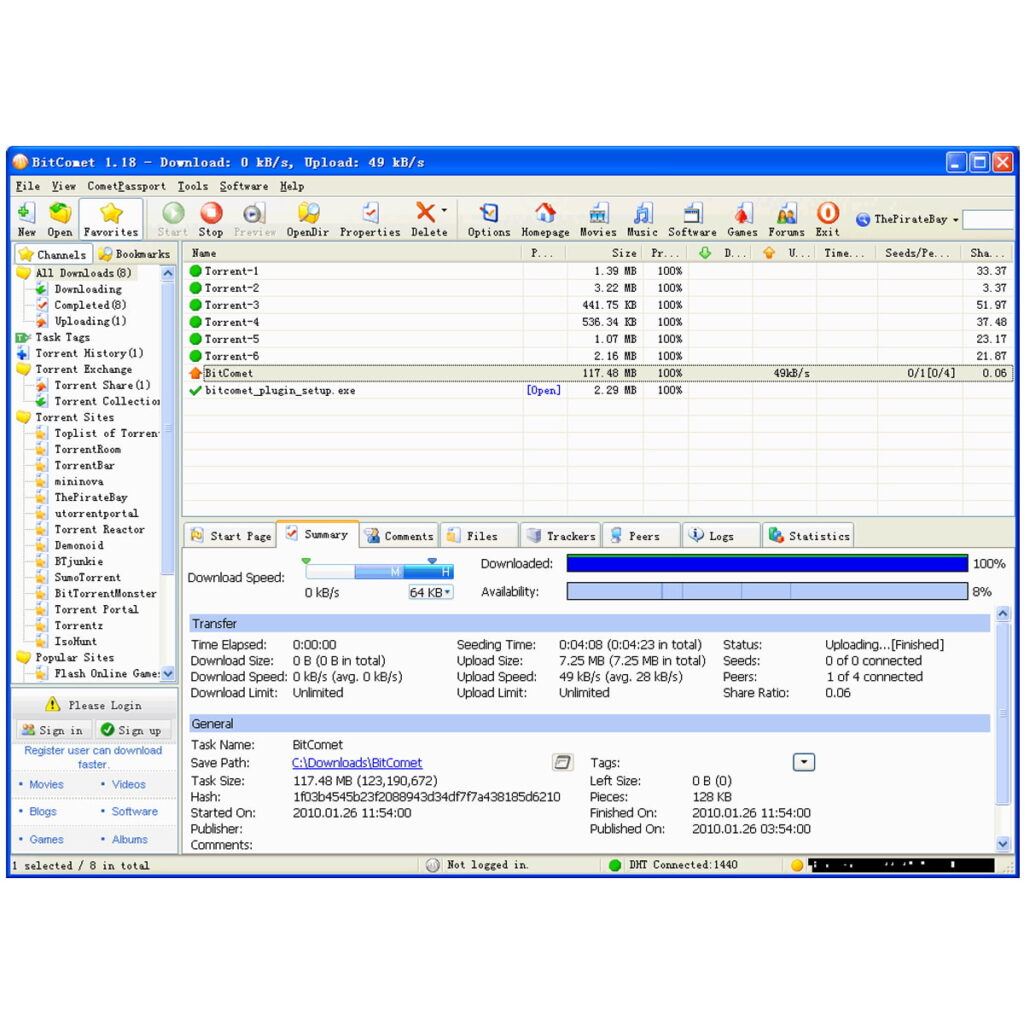This screenshot has height=1024, width=1024.
Task: Click the Music toolbar icon
Action: (642, 219)
